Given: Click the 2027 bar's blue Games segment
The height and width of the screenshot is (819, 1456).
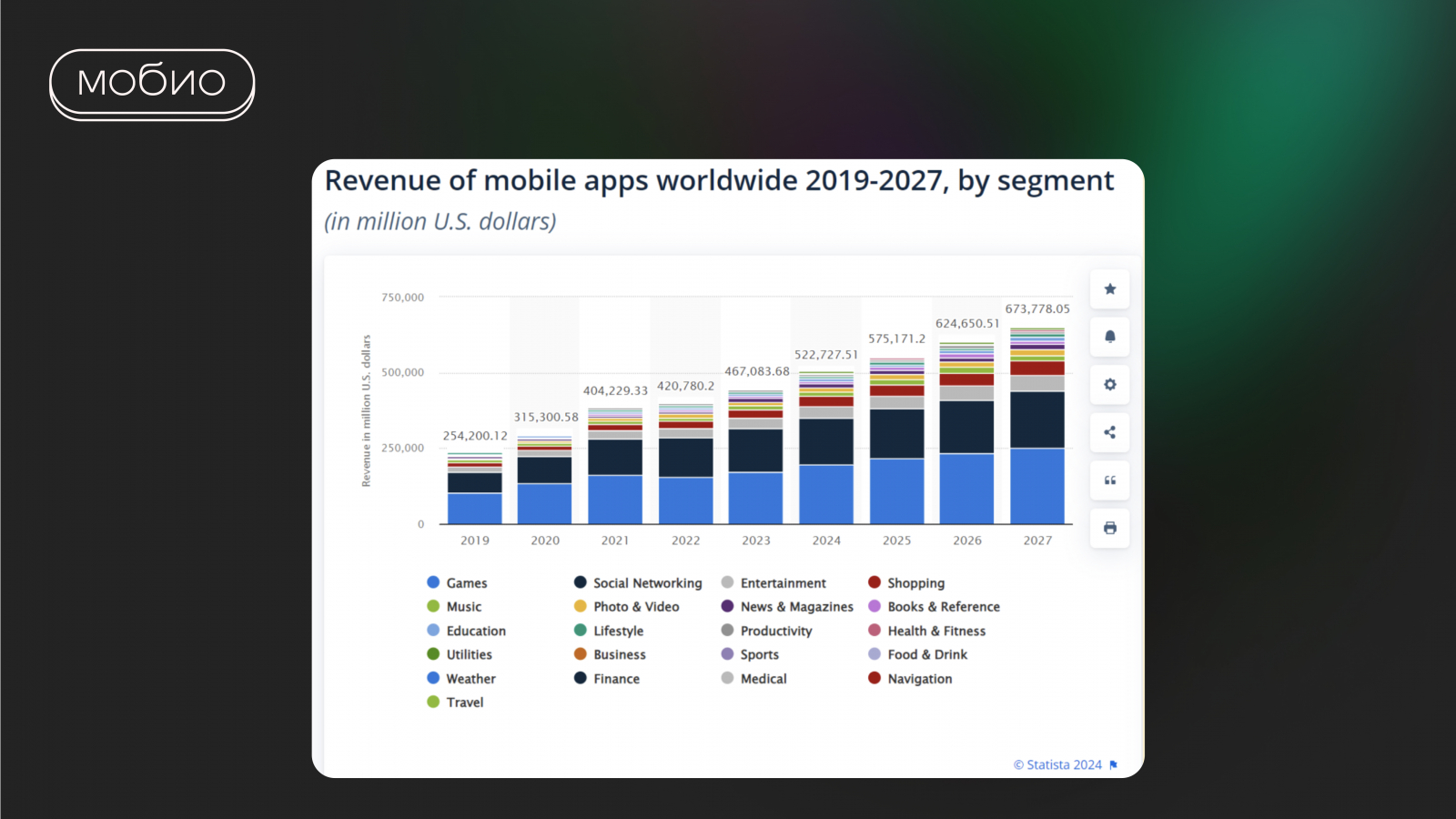Looking at the screenshot, I should point(1037,486).
